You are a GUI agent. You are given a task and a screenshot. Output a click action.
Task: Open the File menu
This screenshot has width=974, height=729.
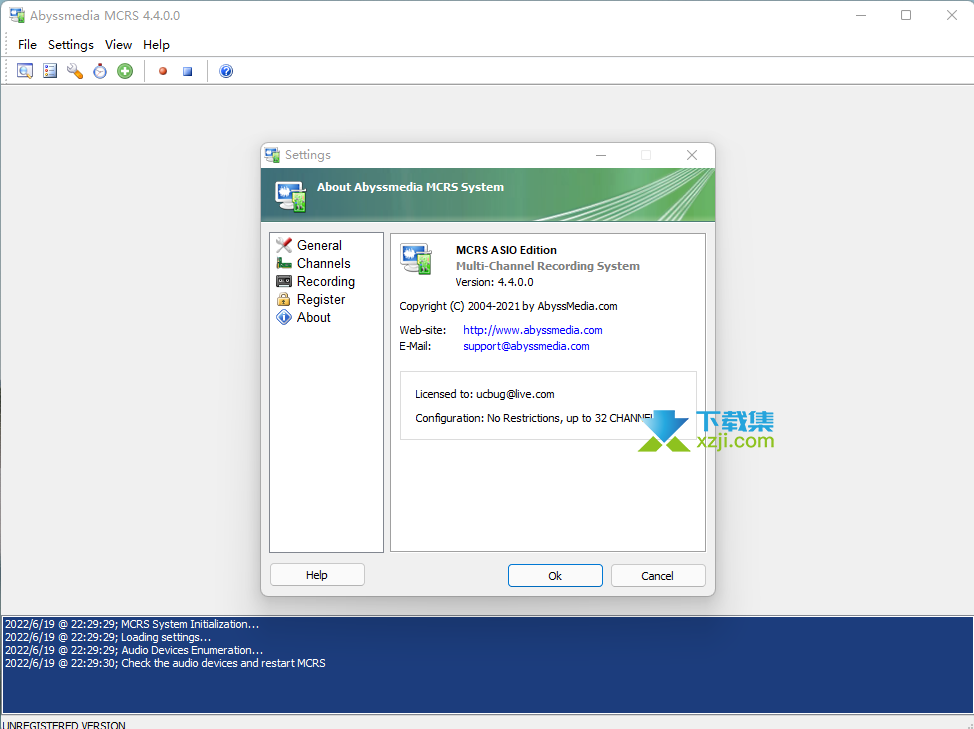27,45
